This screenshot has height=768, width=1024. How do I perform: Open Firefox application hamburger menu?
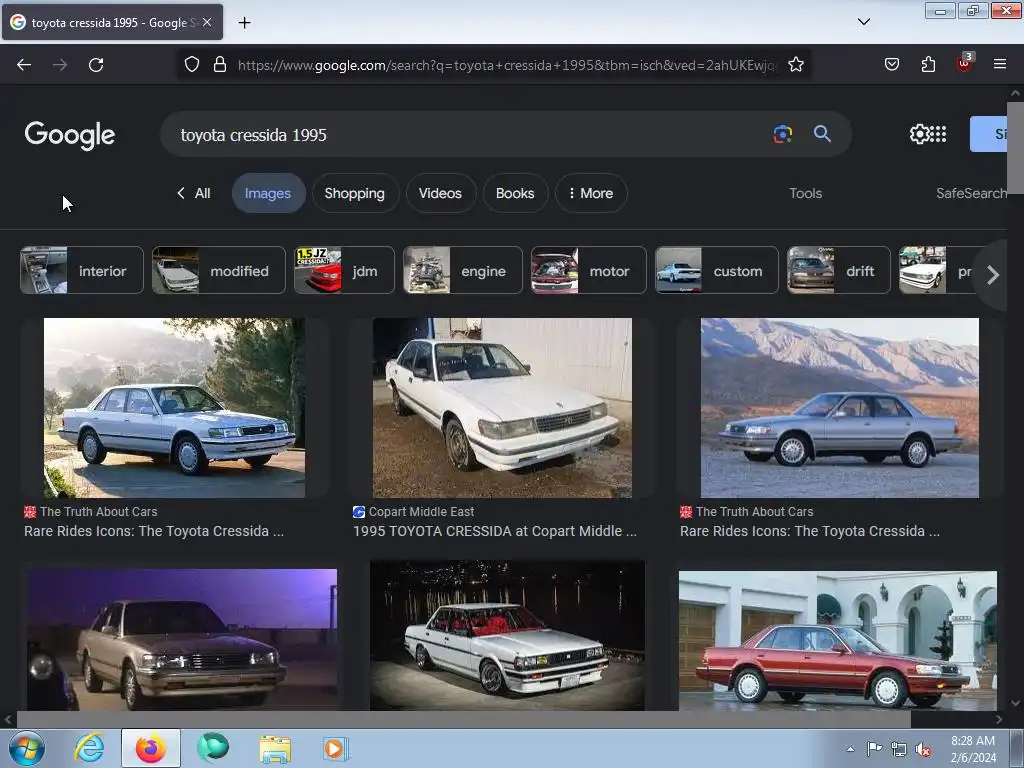click(x=1000, y=64)
